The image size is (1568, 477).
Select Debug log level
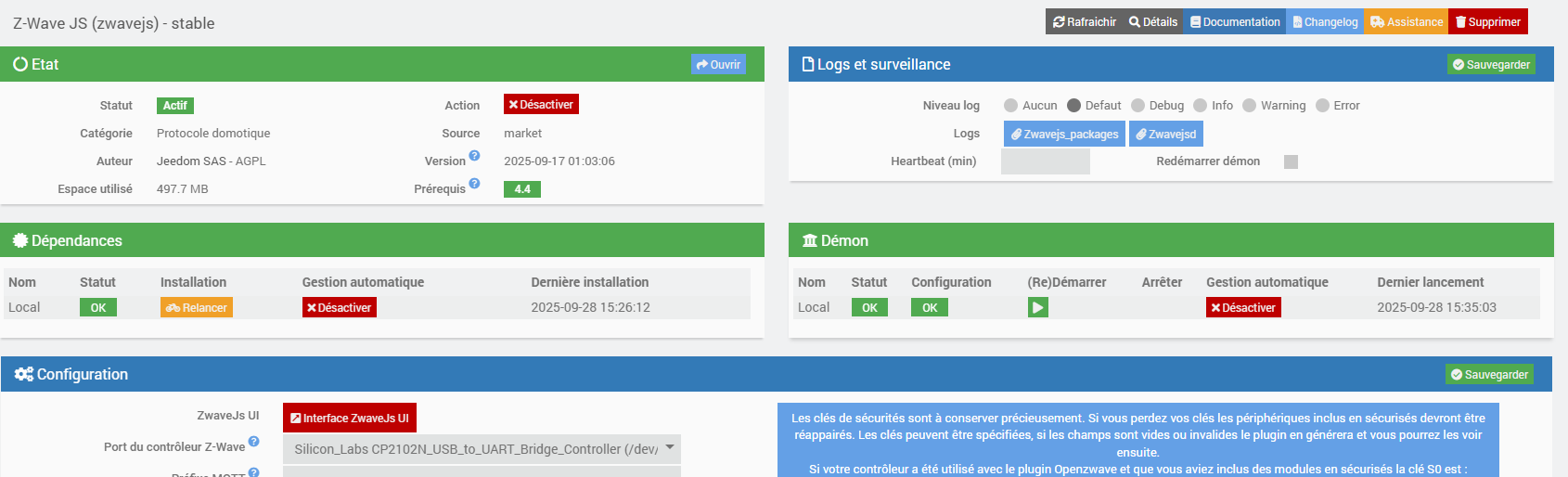pyautogui.click(x=1138, y=106)
